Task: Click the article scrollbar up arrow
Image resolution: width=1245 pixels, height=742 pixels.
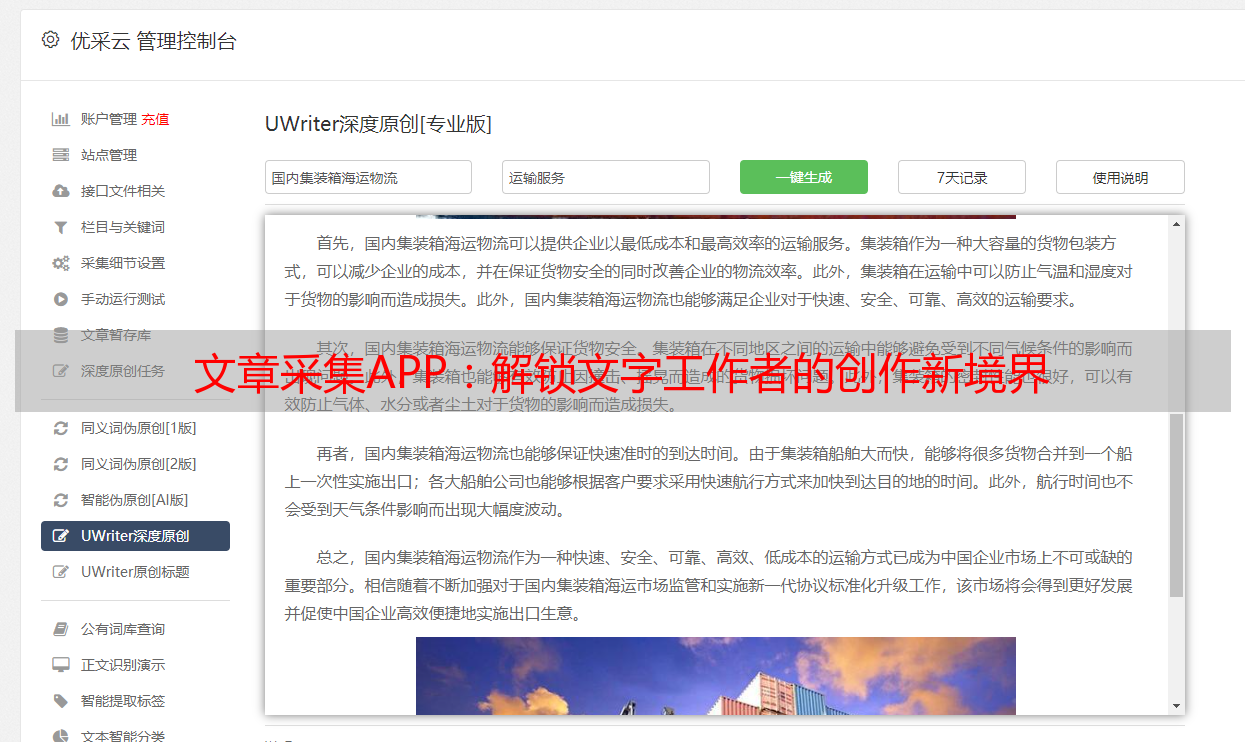Action: (1176, 224)
